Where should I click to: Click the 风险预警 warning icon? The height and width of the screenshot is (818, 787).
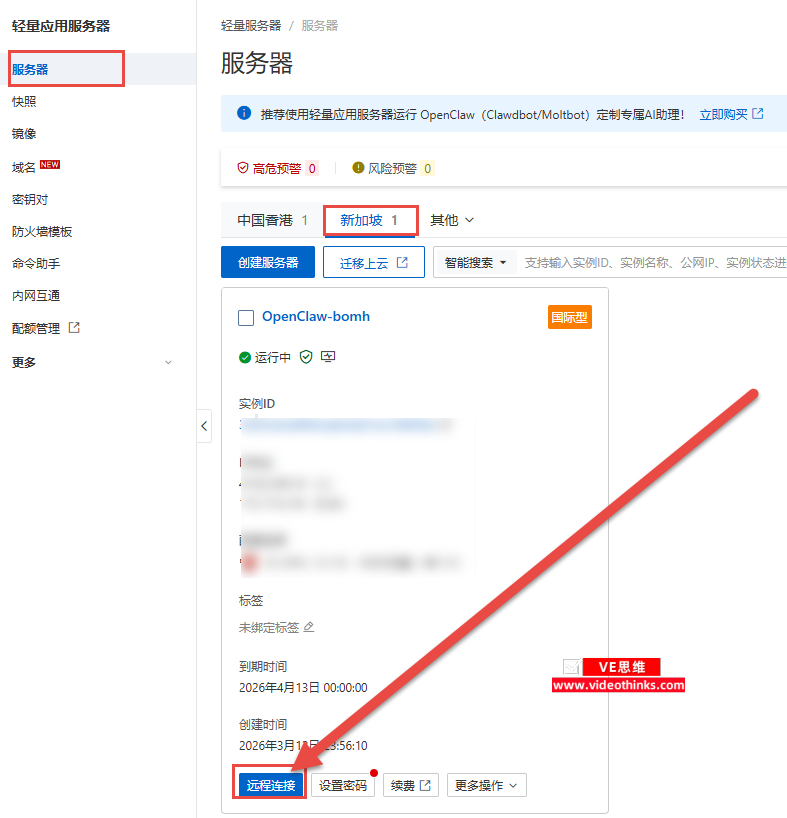pos(358,167)
